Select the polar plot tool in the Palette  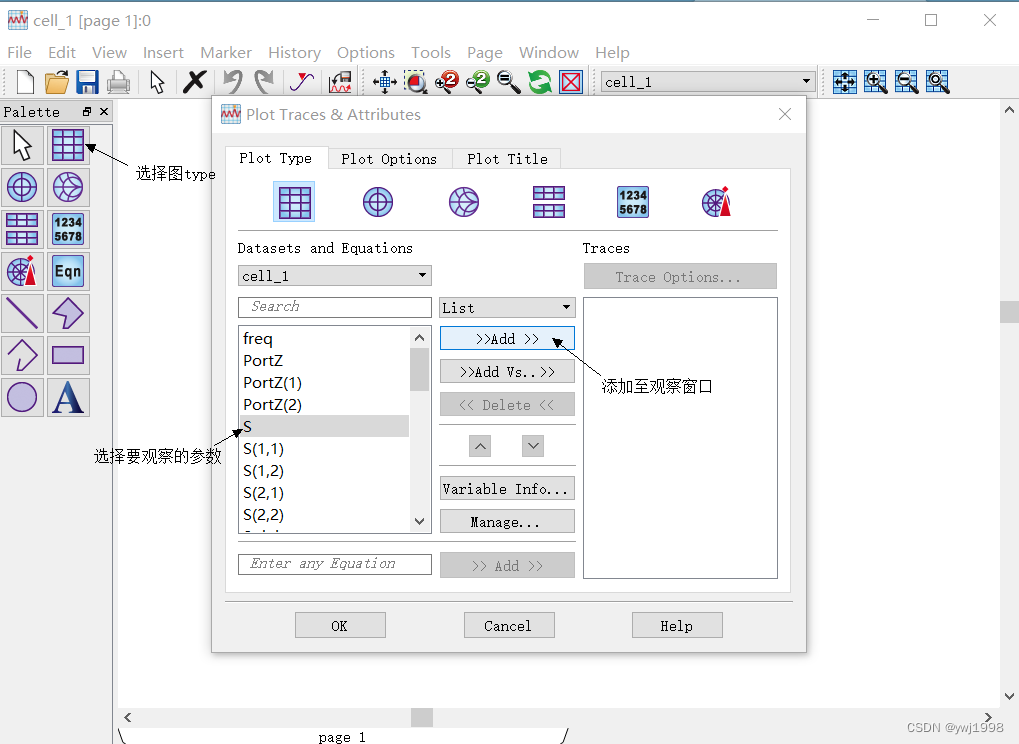22,187
